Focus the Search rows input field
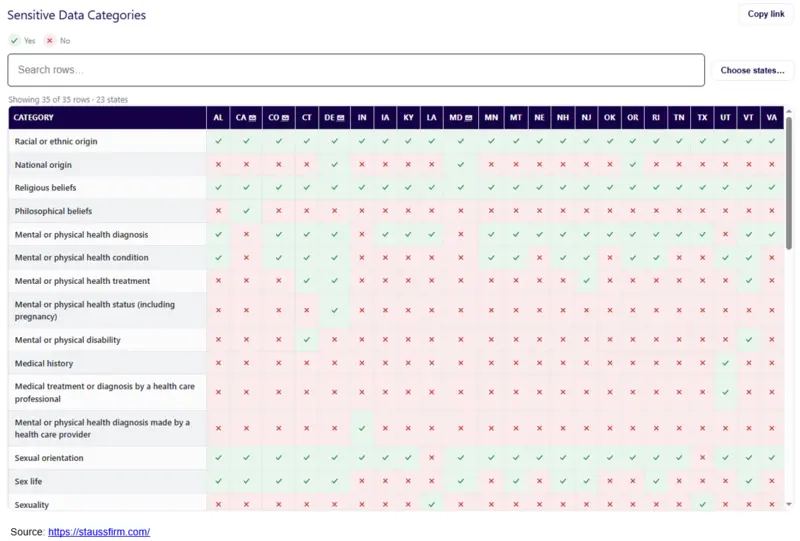Image resolution: width=800 pixels, height=541 pixels. pyautogui.click(x=356, y=70)
